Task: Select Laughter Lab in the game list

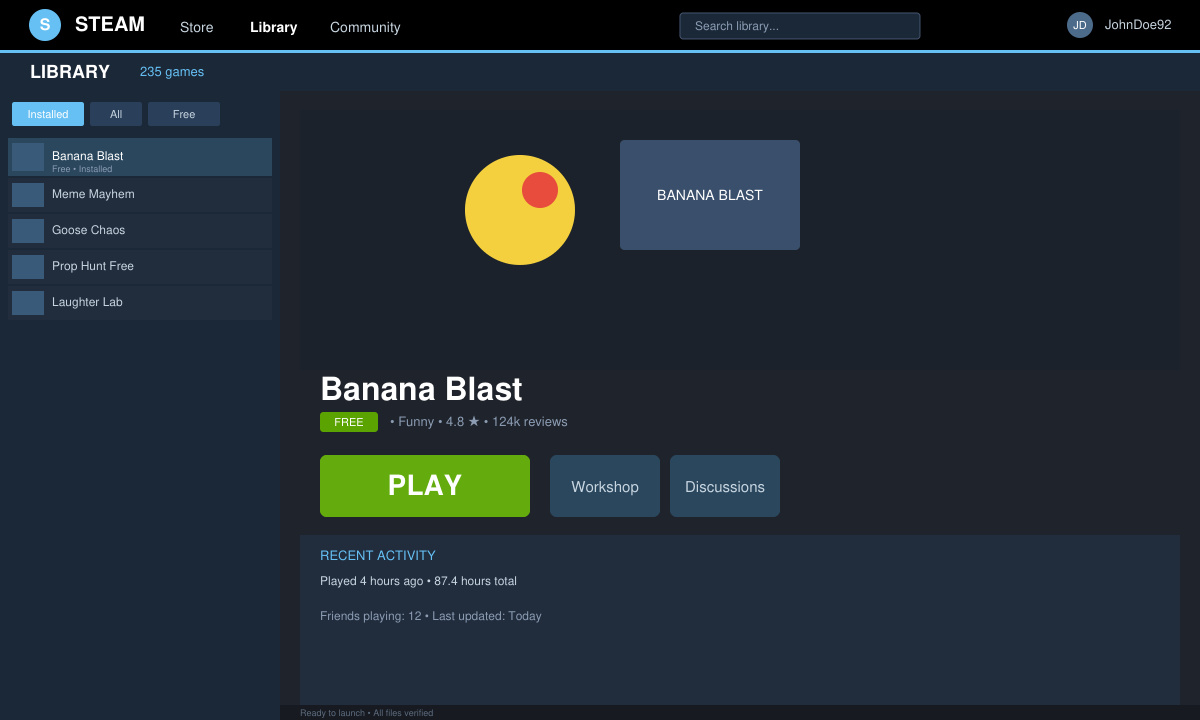Action: click(x=140, y=303)
